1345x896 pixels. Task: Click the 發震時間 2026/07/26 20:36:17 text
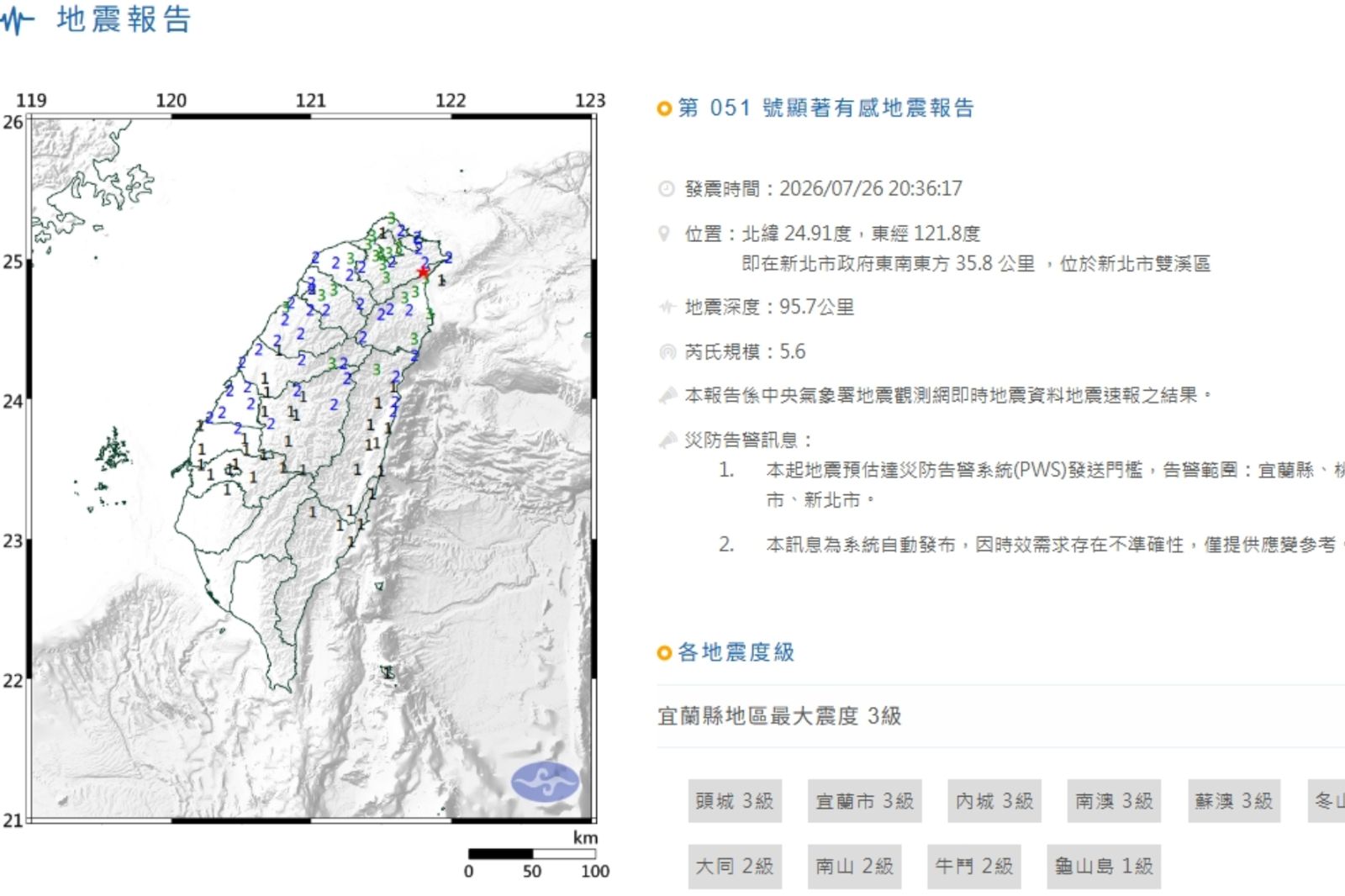pyautogui.click(x=823, y=188)
